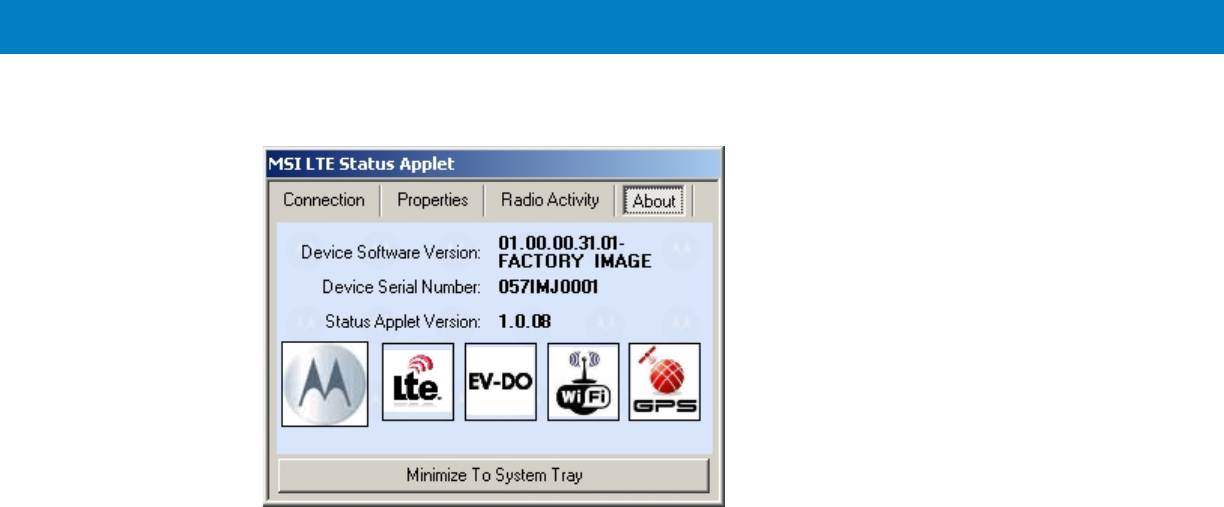1224x507 pixels.
Task: Go to the Radio Activity tab
Action: pyautogui.click(x=550, y=199)
